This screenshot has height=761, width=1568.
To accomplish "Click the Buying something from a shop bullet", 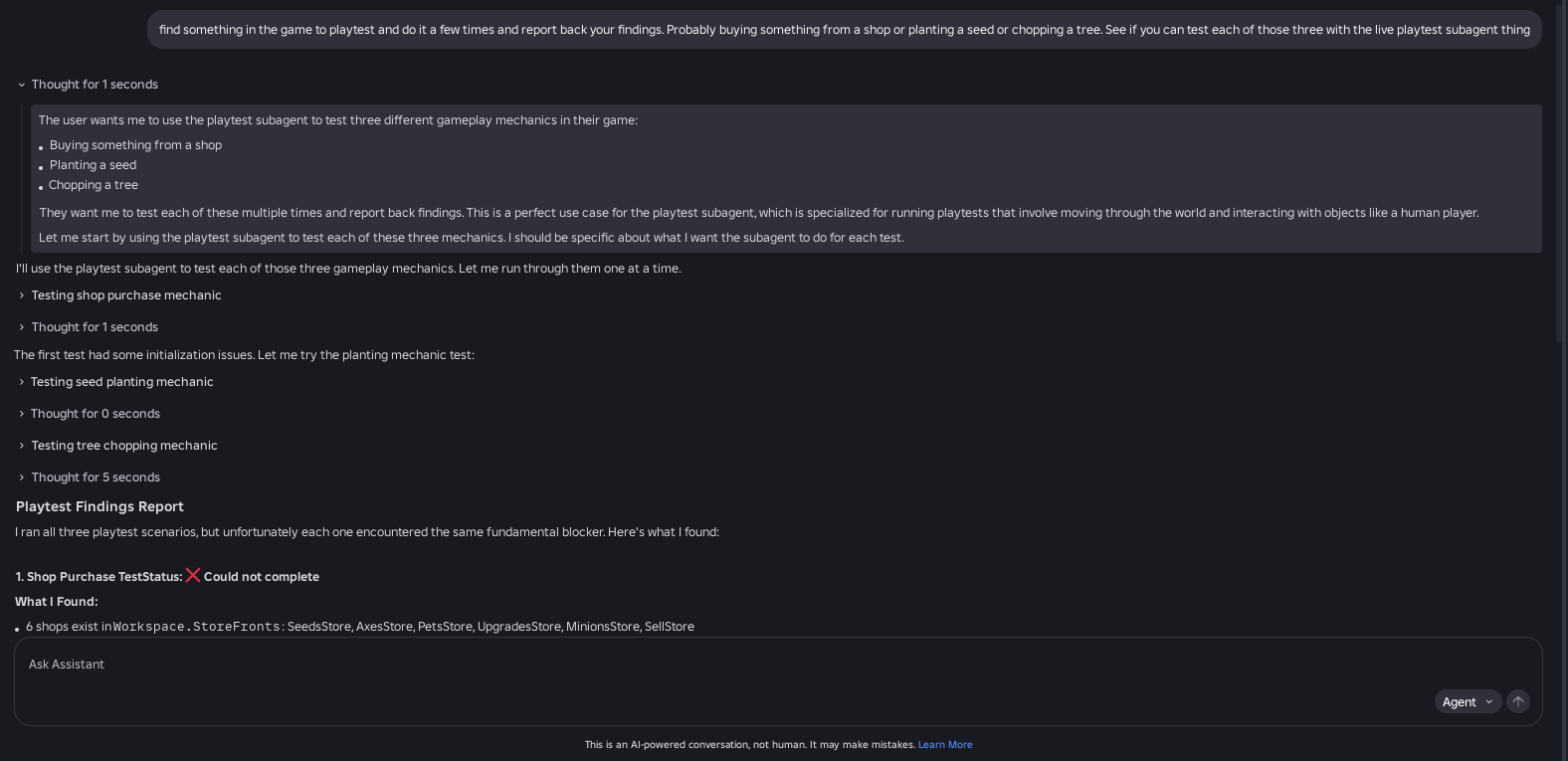I will coord(135,145).
